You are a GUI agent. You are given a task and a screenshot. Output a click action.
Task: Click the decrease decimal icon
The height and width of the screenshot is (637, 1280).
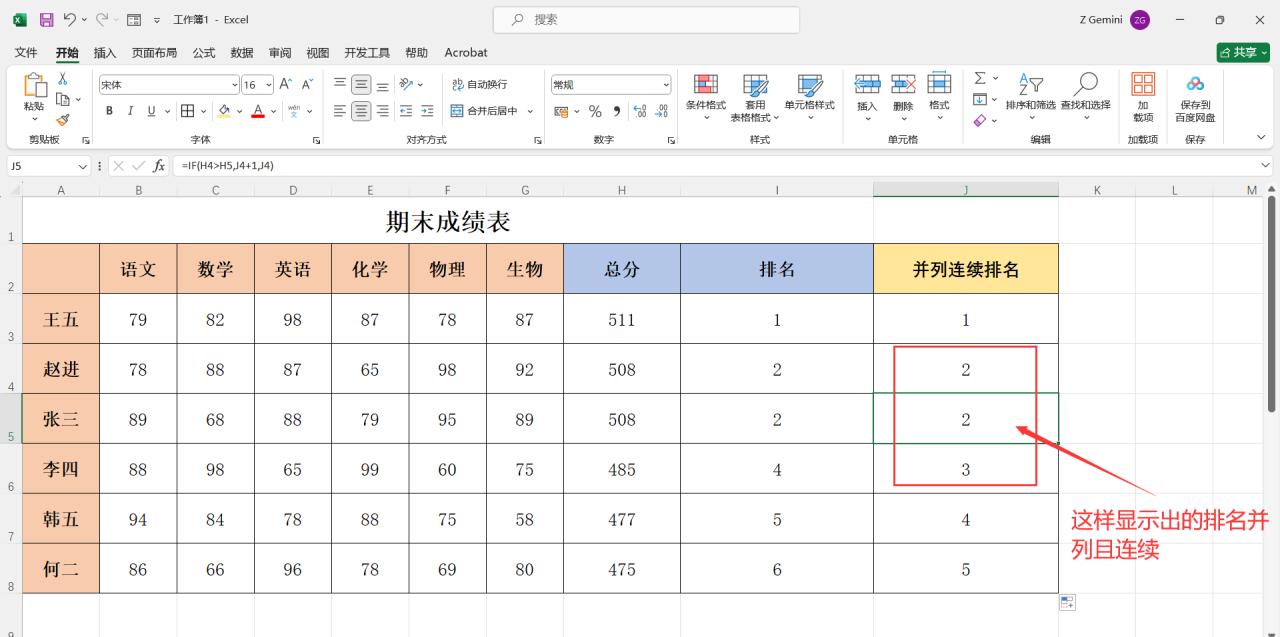click(x=663, y=111)
